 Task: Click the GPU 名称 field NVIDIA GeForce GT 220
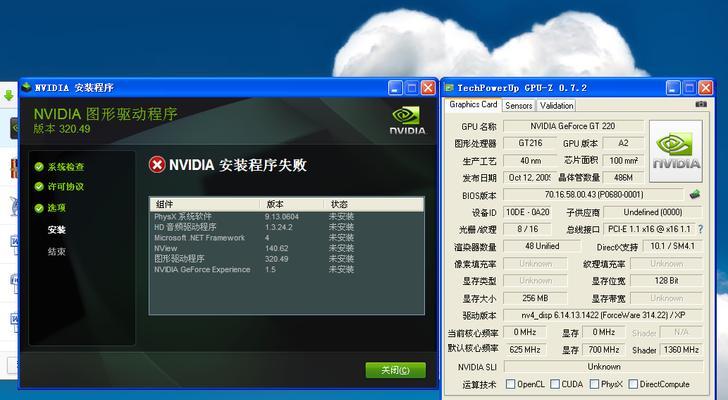tap(573, 126)
